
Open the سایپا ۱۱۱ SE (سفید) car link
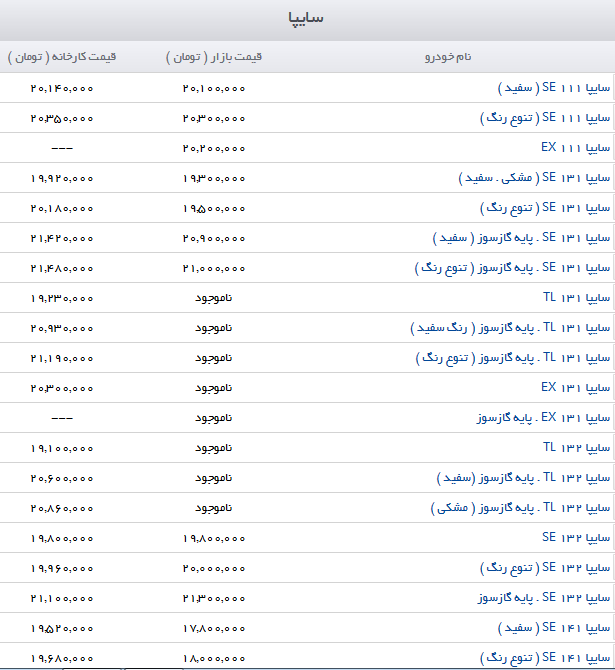coord(554,88)
